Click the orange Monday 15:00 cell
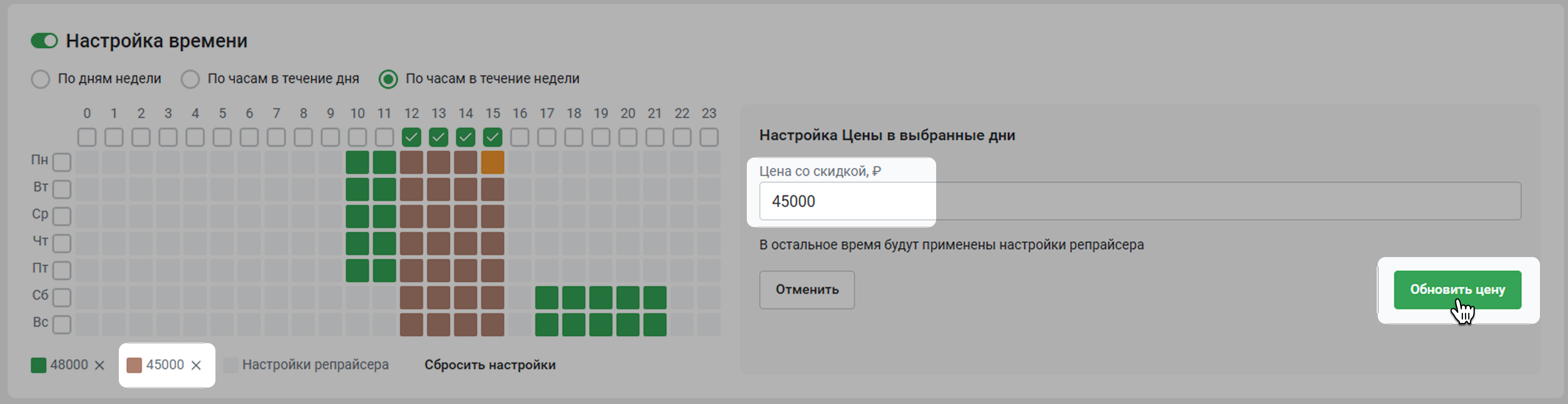Screen dimensions: 1568x404 (492, 162)
